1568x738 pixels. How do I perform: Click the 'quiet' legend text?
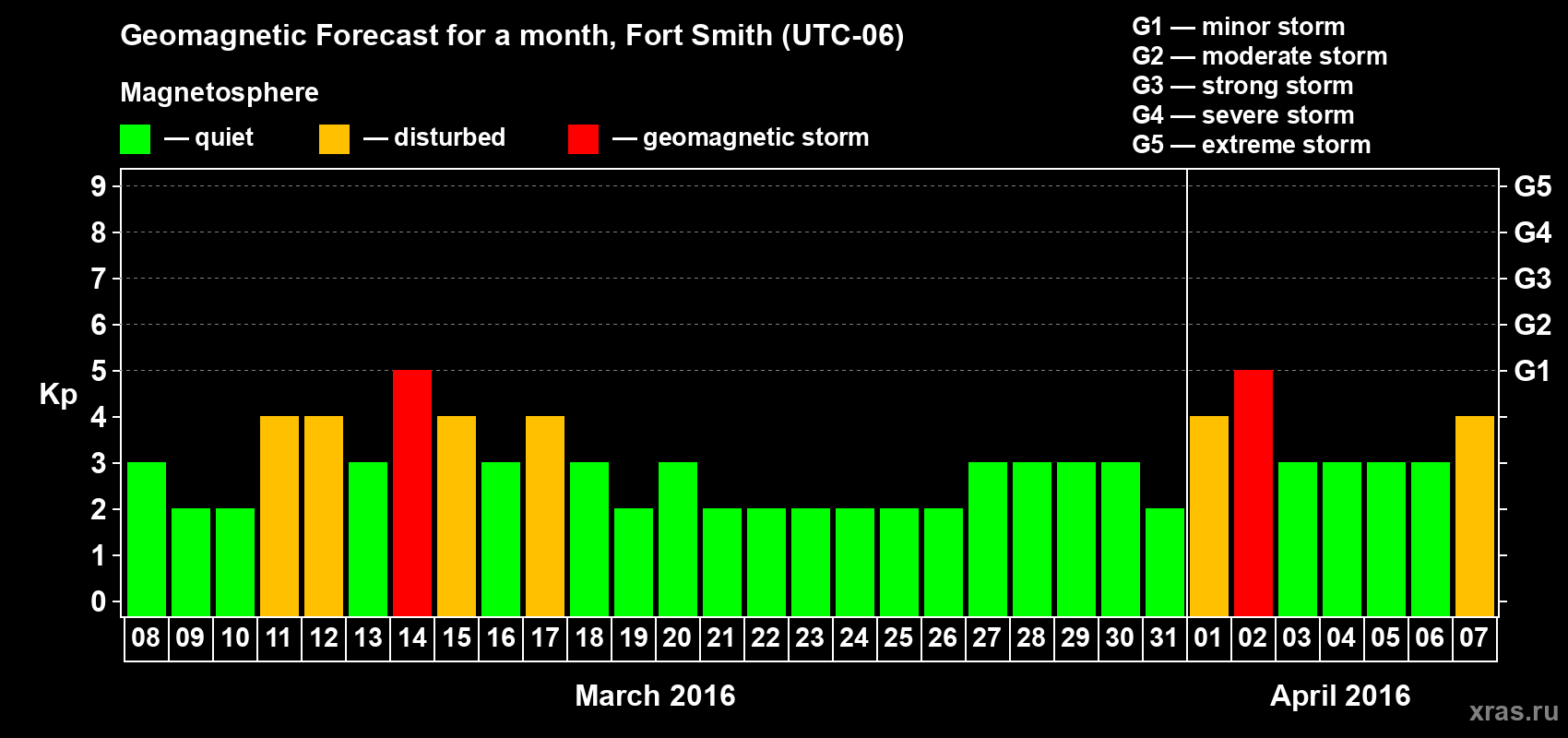224,138
